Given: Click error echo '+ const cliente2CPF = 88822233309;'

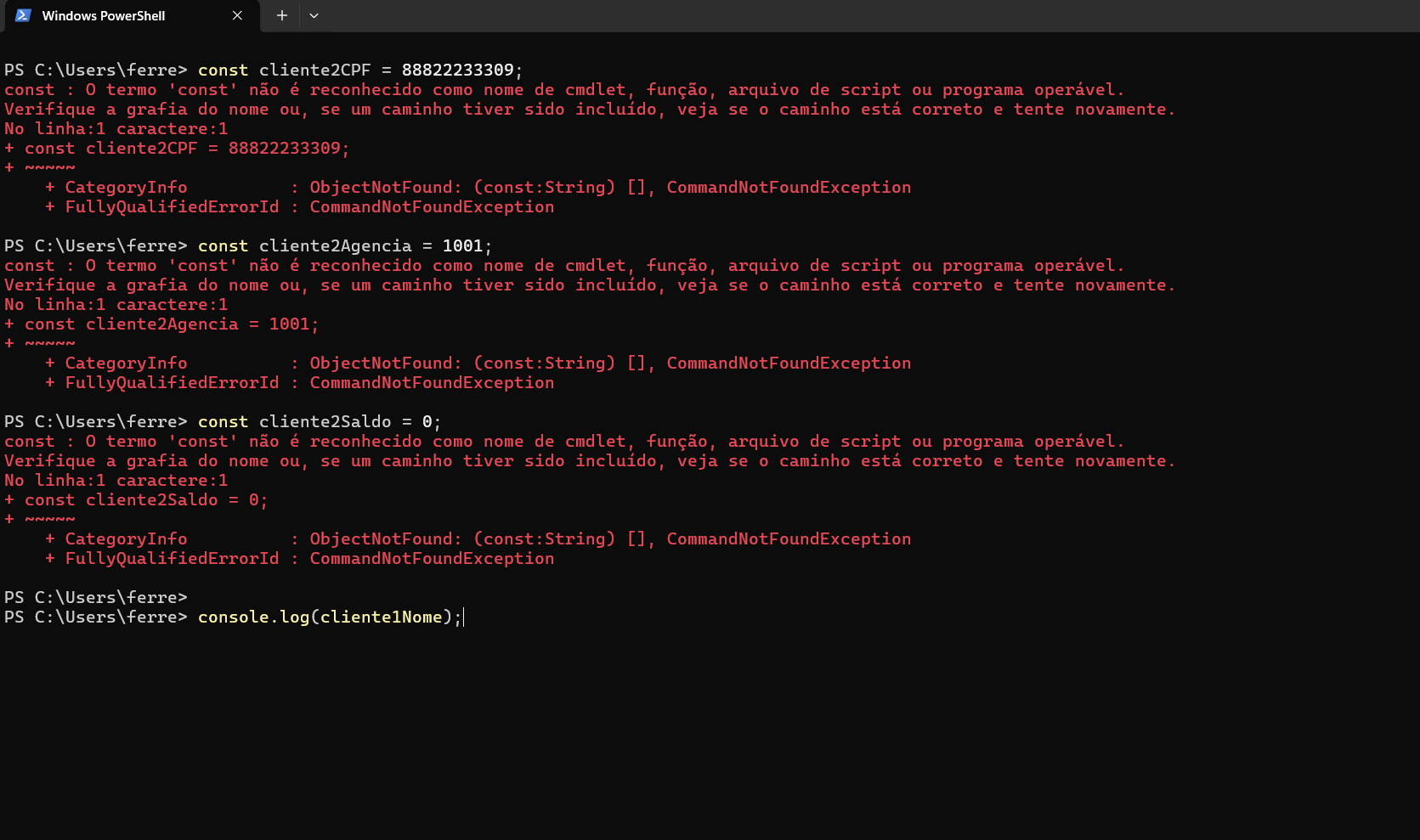Looking at the screenshot, I should click(x=177, y=149).
